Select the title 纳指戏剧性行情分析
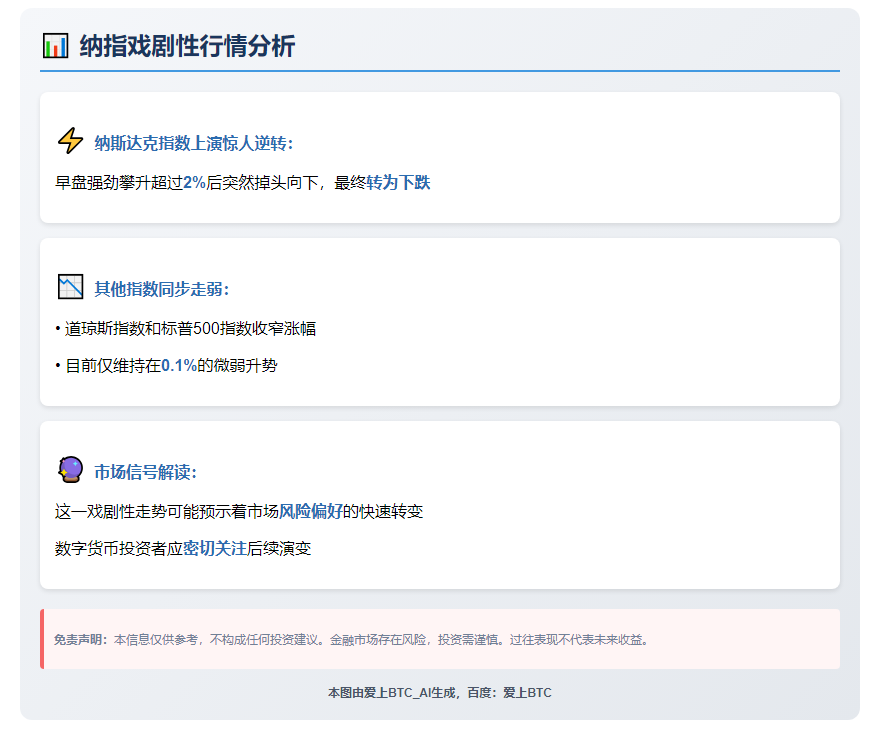Viewport: 880px width, 752px height. (x=187, y=46)
